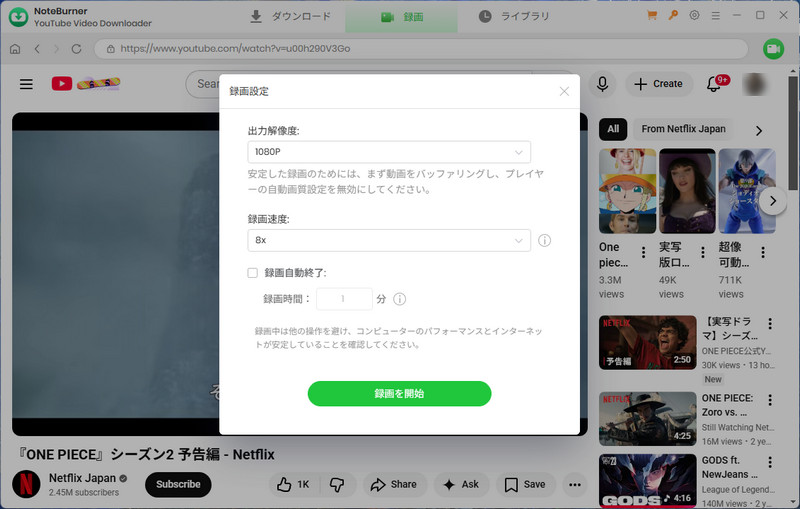Click the Share button
The height and width of the screenshot is (509, 800).
pyautogui.click(x=393, y=485)
